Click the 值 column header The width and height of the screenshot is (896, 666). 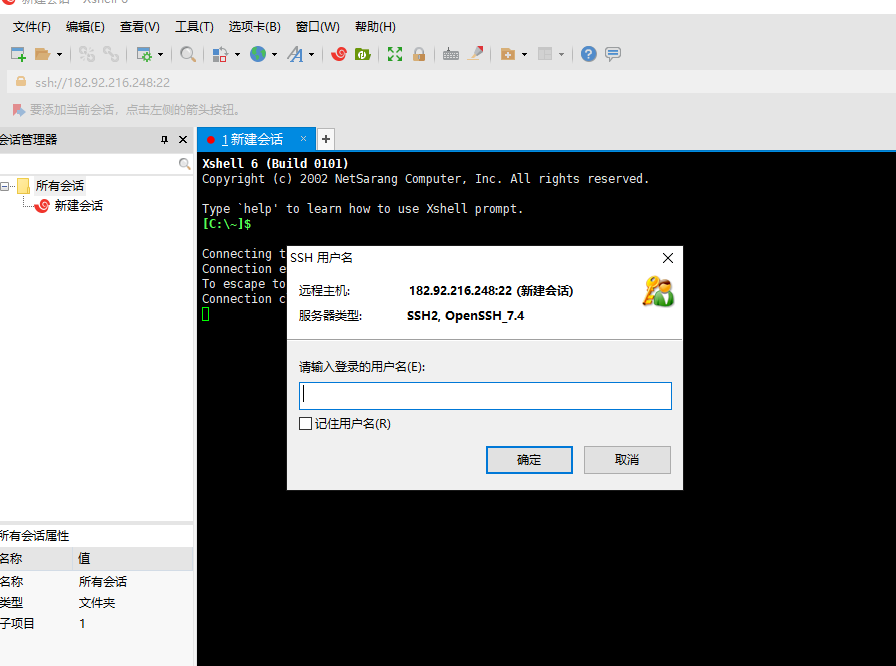pyautogui.click(x=133, y=559)
